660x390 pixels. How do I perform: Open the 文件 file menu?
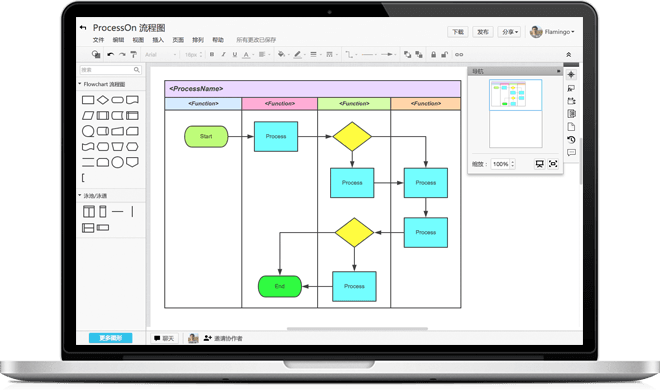[x=98, y=40]
